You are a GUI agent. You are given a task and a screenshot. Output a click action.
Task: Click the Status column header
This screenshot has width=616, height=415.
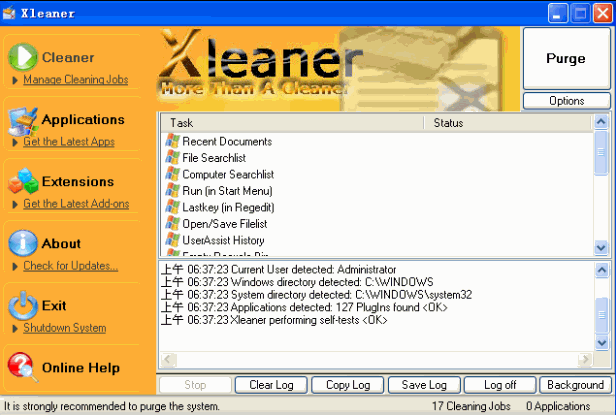(508, 123)
